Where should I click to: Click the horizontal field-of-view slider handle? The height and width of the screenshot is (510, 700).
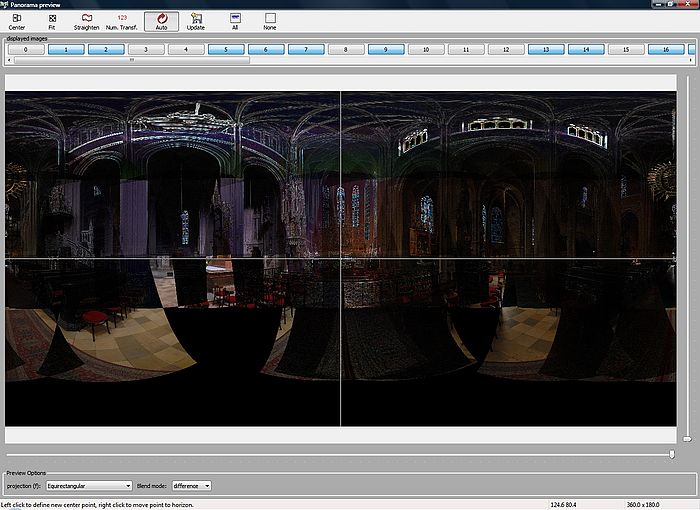672,453
